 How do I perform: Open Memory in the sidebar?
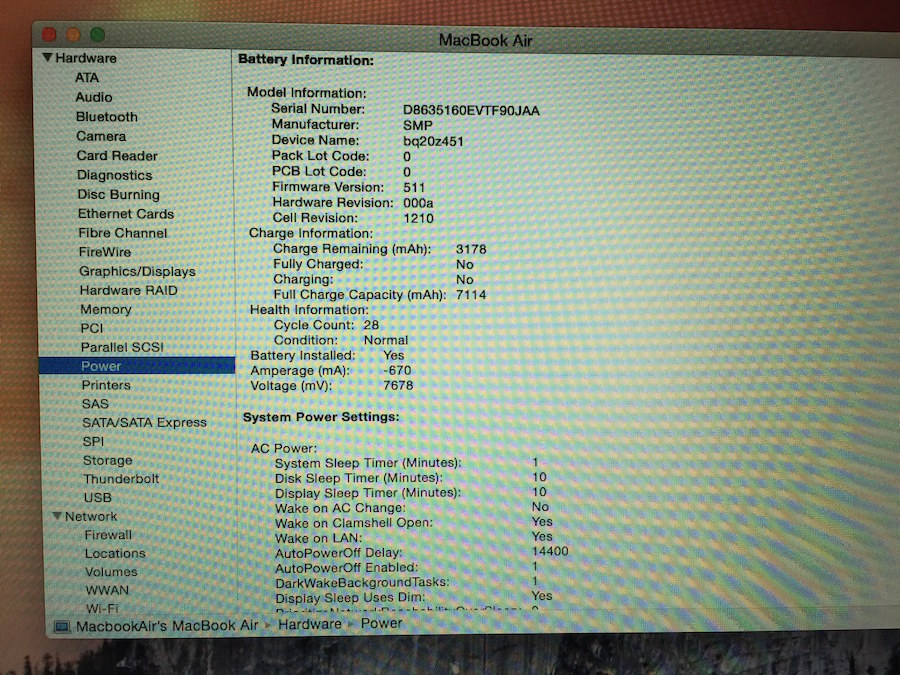pyautogui.click(x=106, y=309)
